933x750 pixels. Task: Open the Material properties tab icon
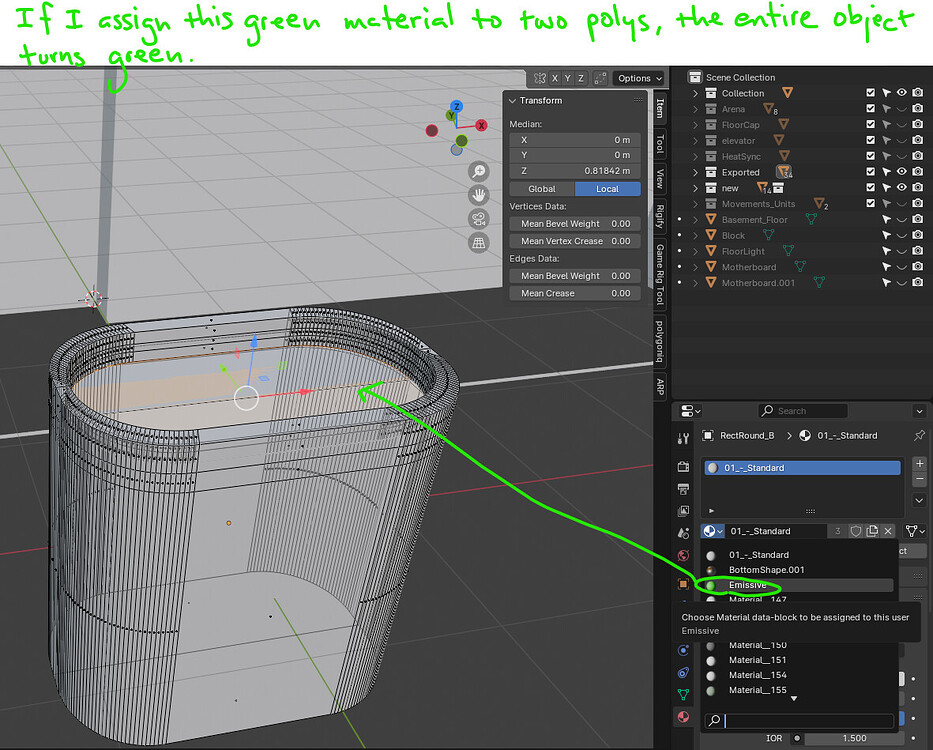pyautogui.click(x=683, y=717)
